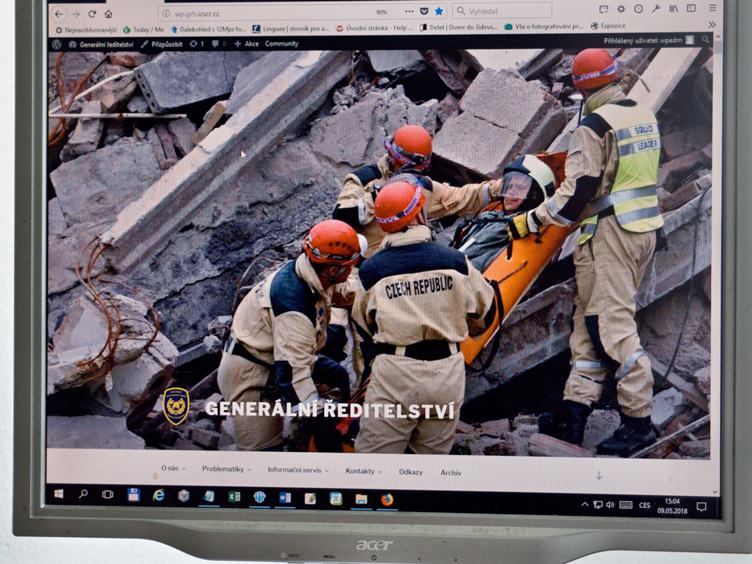Screen dimensions: 752x564
Task: Open Excel from the taskbar
Action: [234, 497]
